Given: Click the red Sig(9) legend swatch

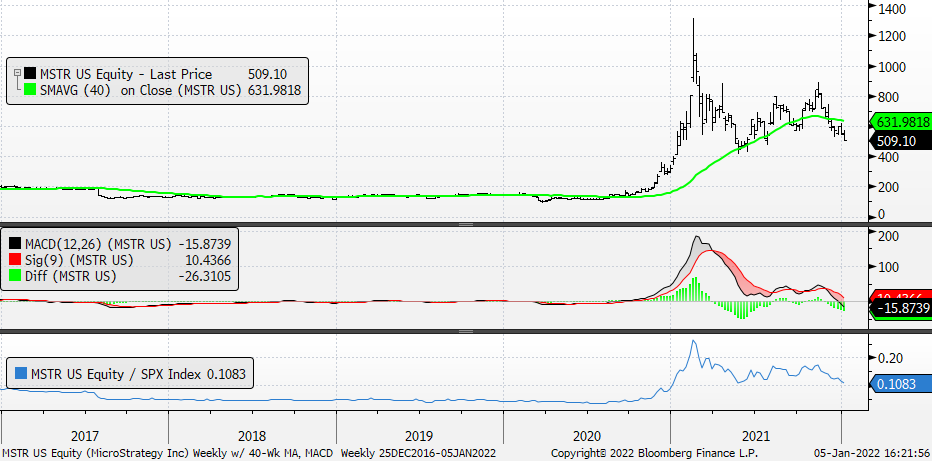Looking at the screenshot, I should (x=15, y=260).
